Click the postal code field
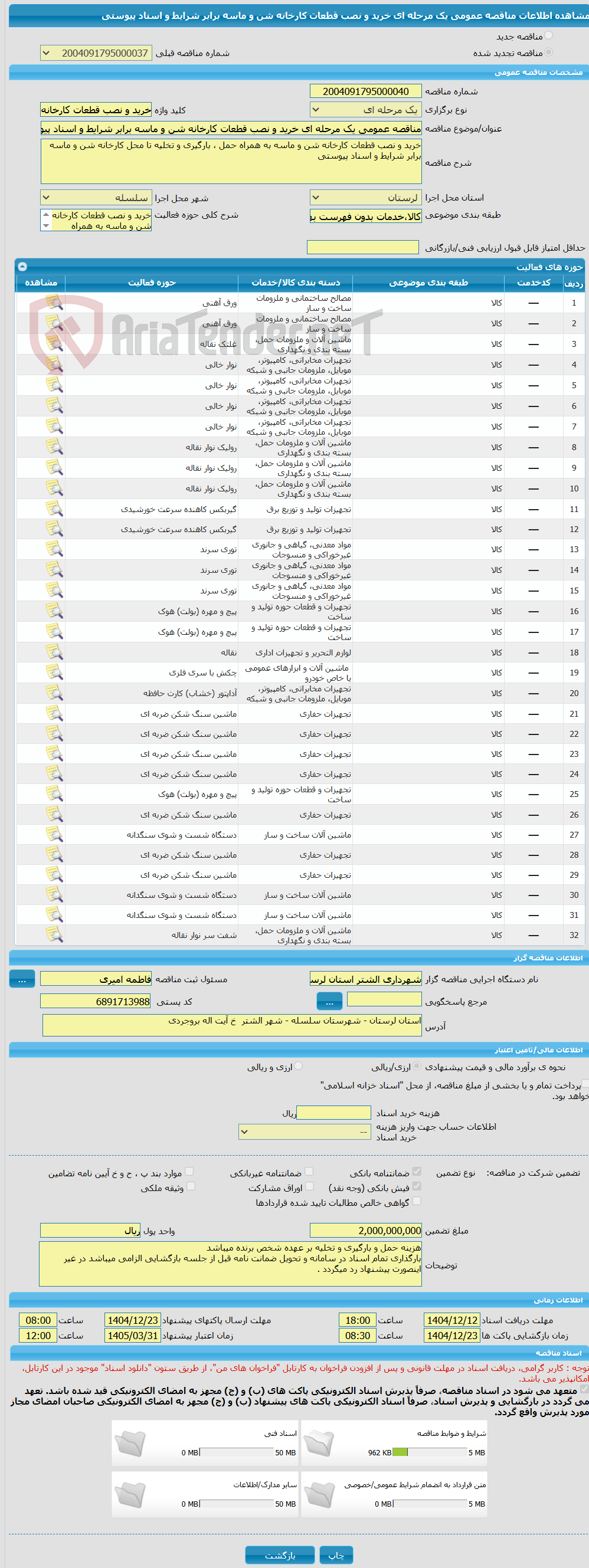The width and height of the screenshot is (589, 1568). (x=96, y=1002)
